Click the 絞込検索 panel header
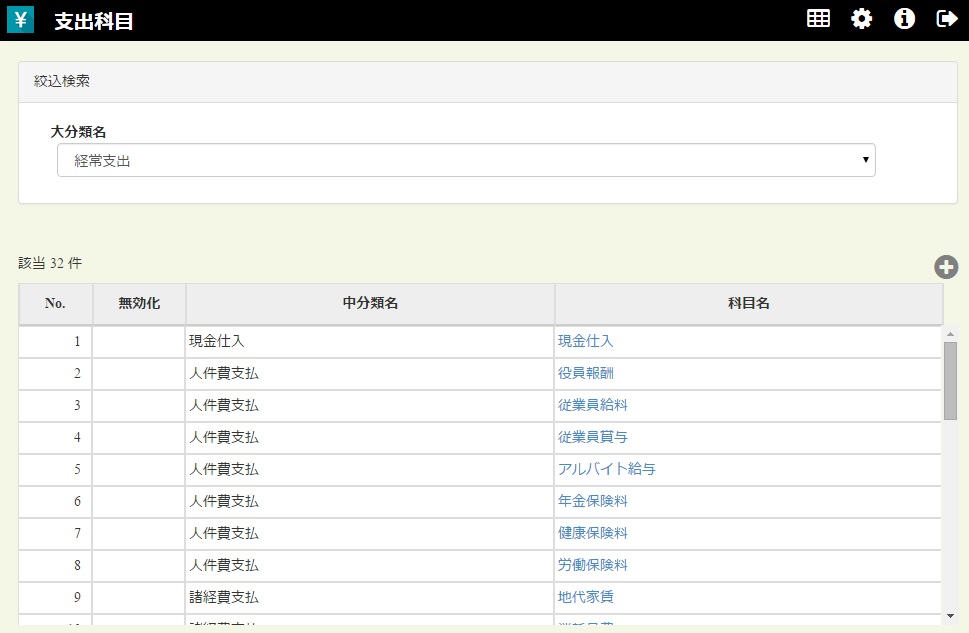 [x=488, y=82]
